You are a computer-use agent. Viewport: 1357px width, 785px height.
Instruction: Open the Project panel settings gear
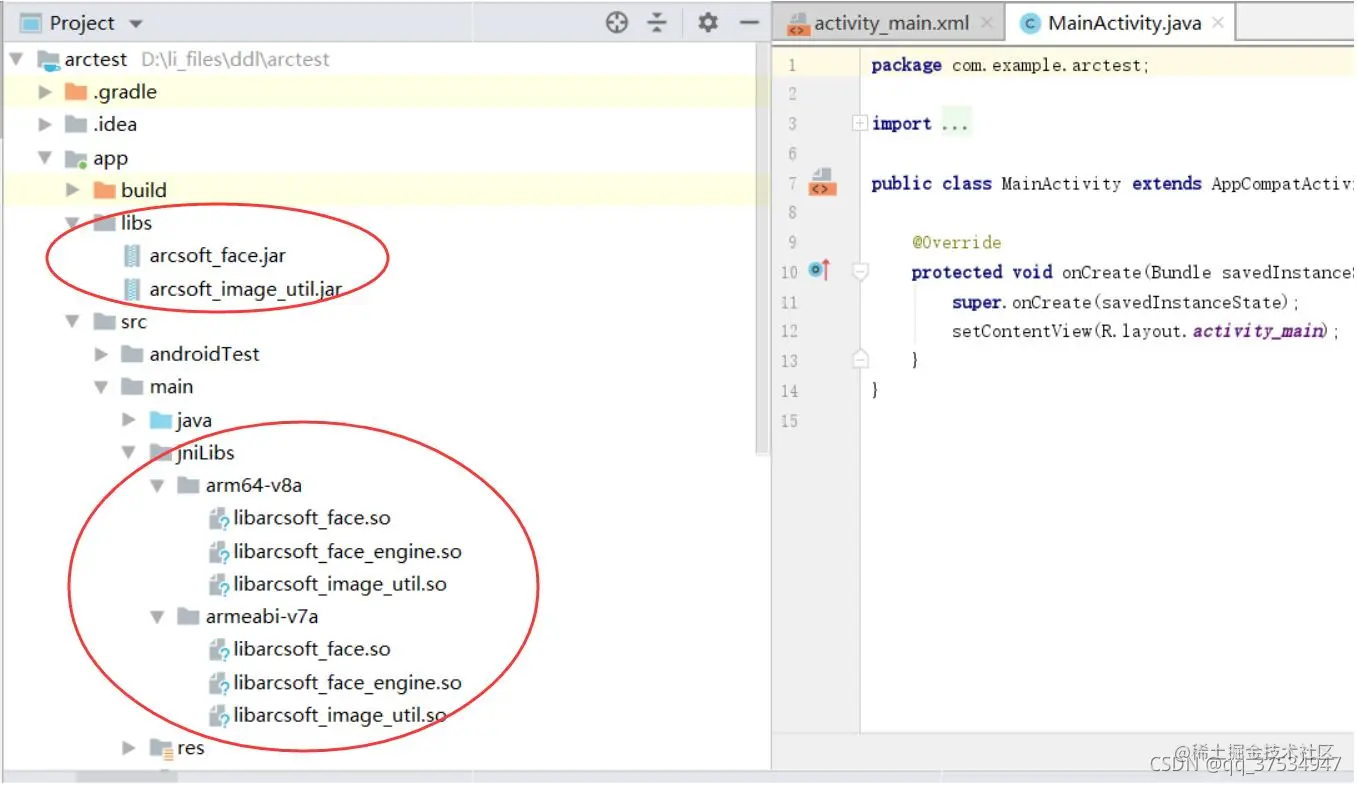(x=708, y=22)
